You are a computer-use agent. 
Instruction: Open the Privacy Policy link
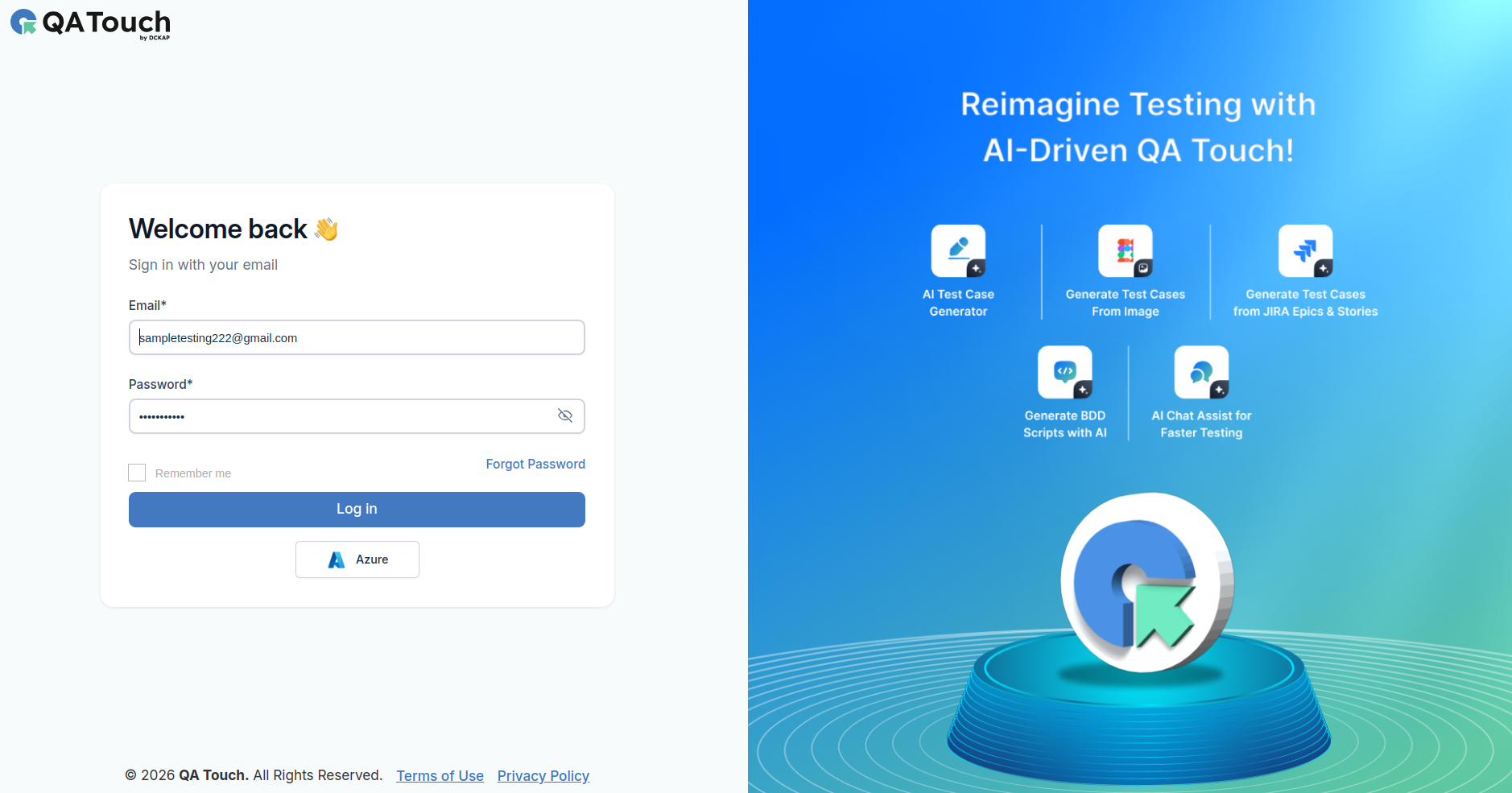[x=543, y=776]
